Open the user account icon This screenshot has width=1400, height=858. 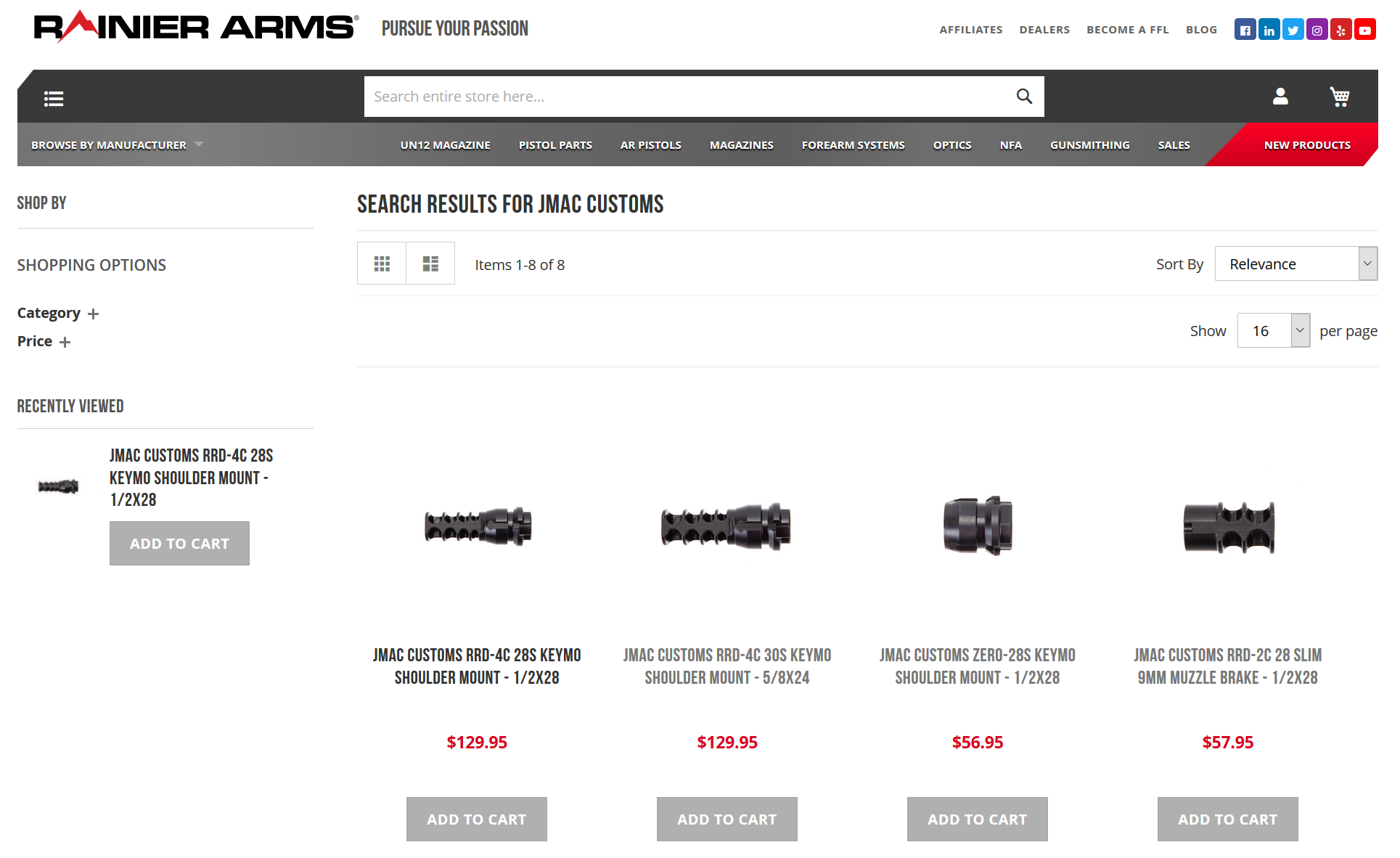click(x=1280, y=96)
